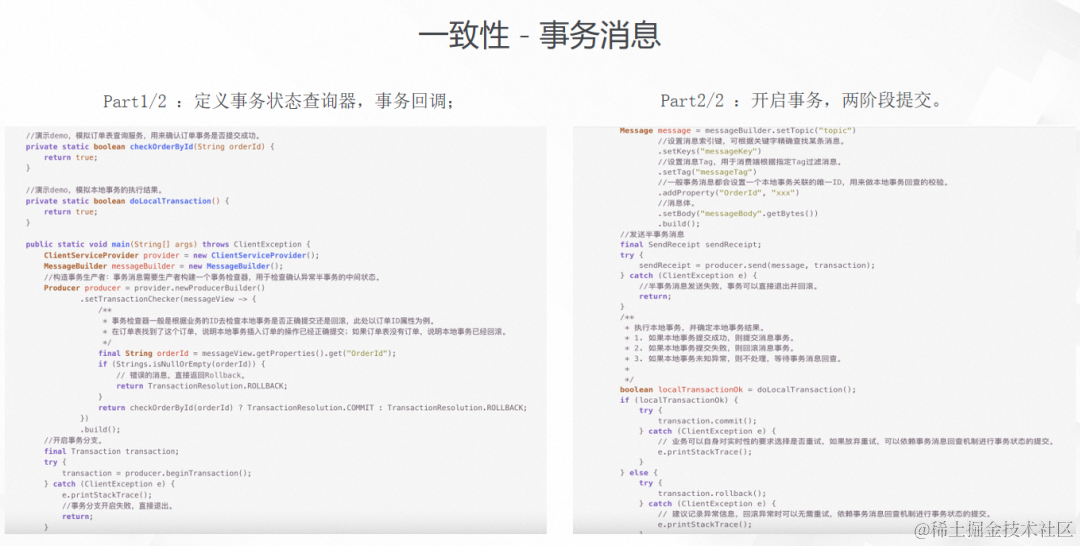Open the left code screenshot under Part1/2
Viewport: 1080px width, 546px height.
tap(276, 329)
